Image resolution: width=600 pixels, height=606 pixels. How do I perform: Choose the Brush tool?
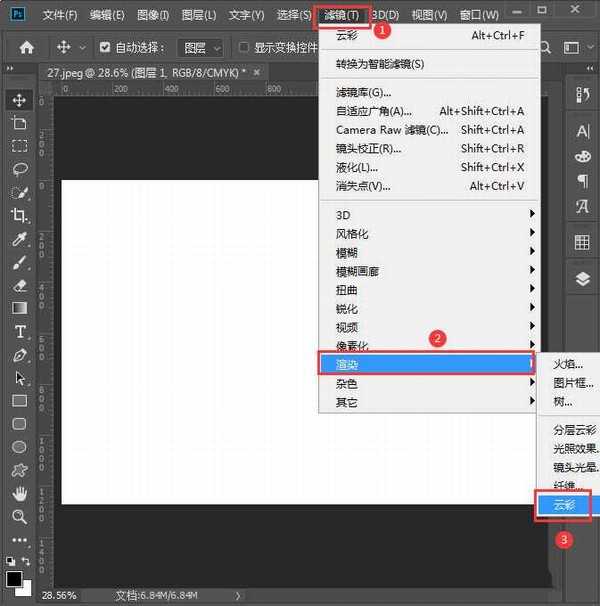click(19, 263)
